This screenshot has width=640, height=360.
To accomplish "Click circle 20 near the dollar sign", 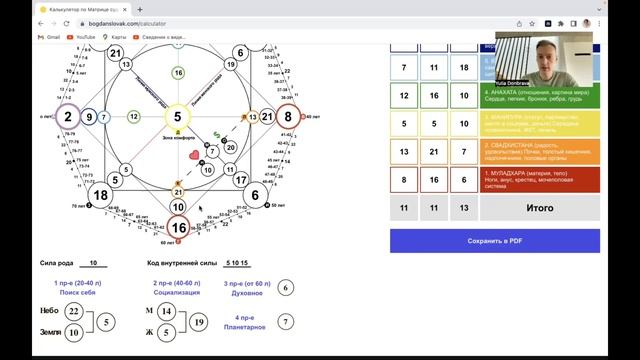I will [231, 147].
